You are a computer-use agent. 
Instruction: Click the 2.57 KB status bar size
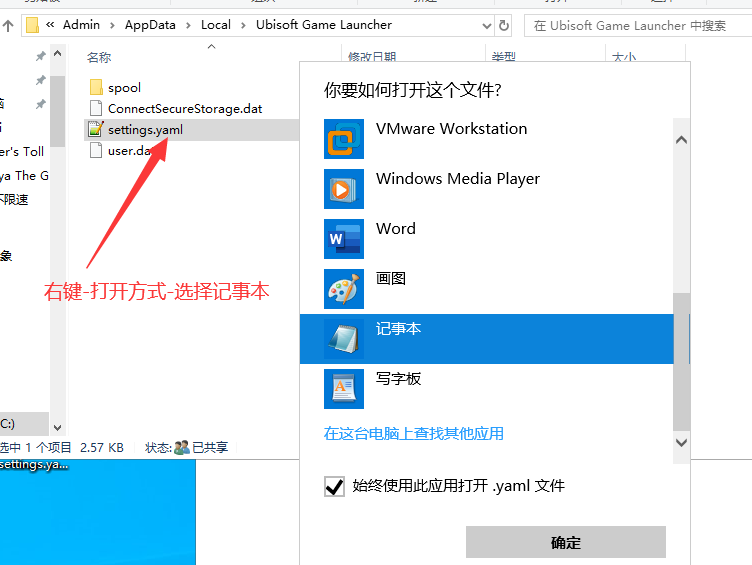click(x=102, y=447)
